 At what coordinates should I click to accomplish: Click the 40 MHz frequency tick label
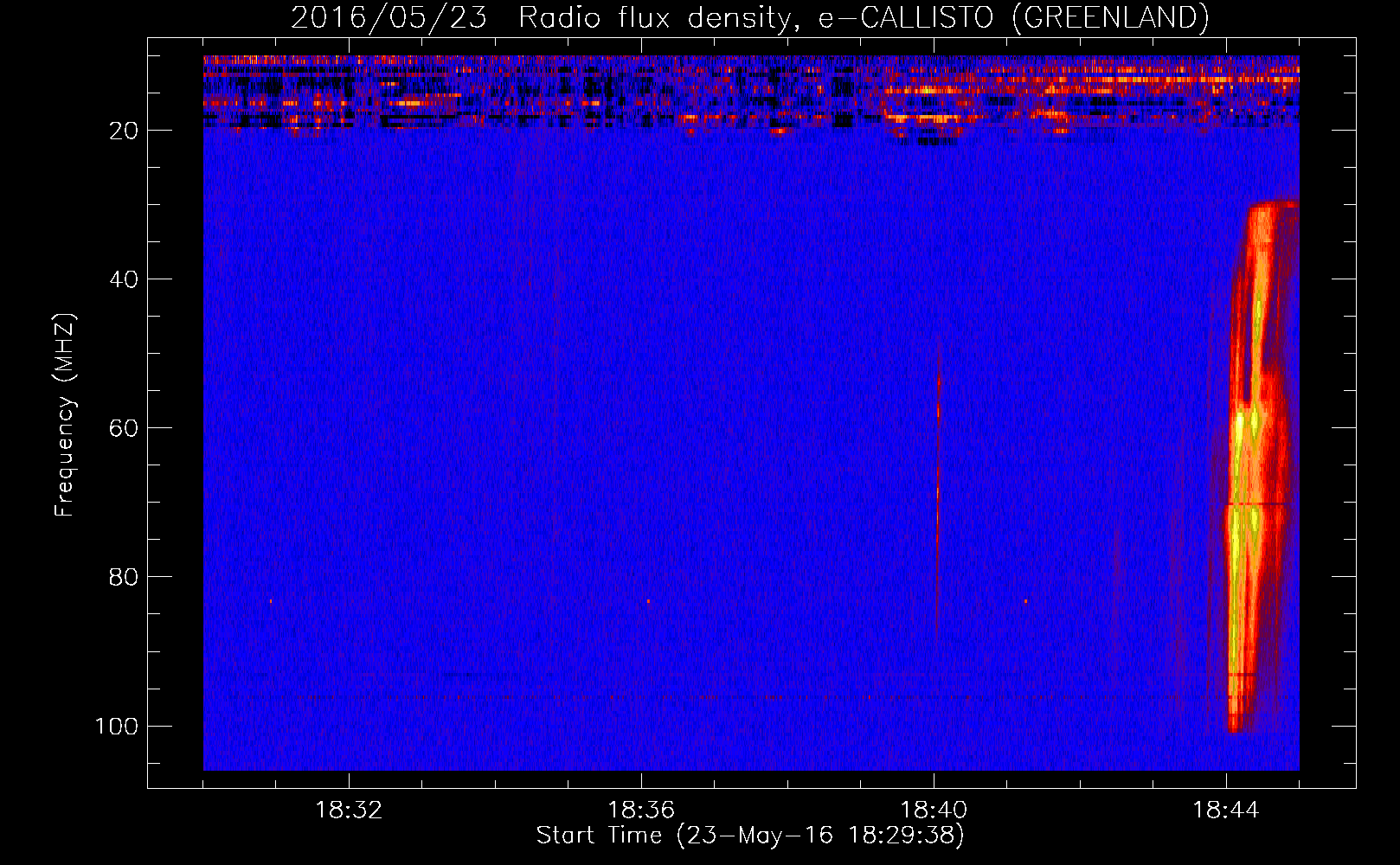tap(124, 279)
